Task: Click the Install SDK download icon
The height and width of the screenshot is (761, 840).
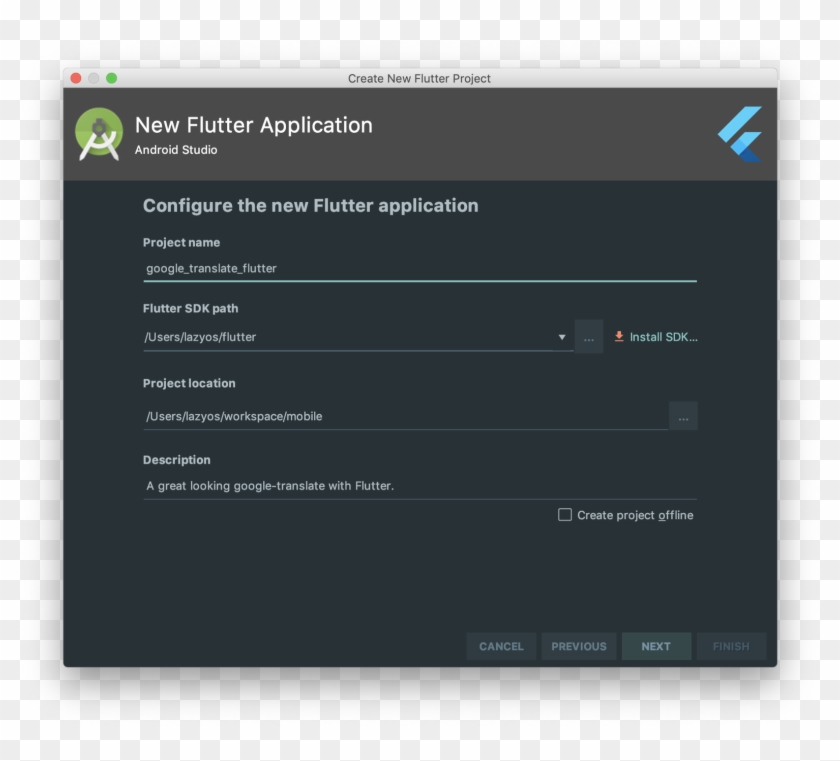Action: click(620, 337)
